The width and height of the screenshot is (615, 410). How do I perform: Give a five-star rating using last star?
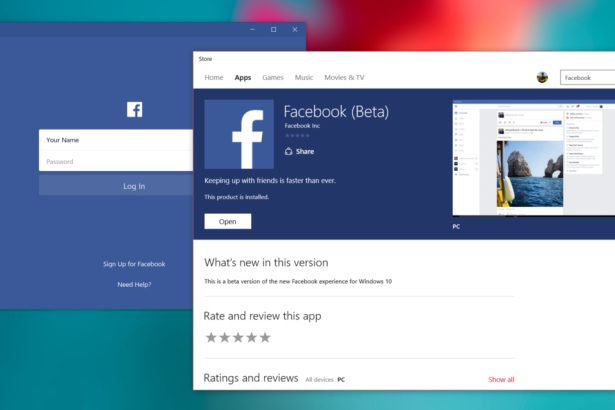tap(265, 338)
